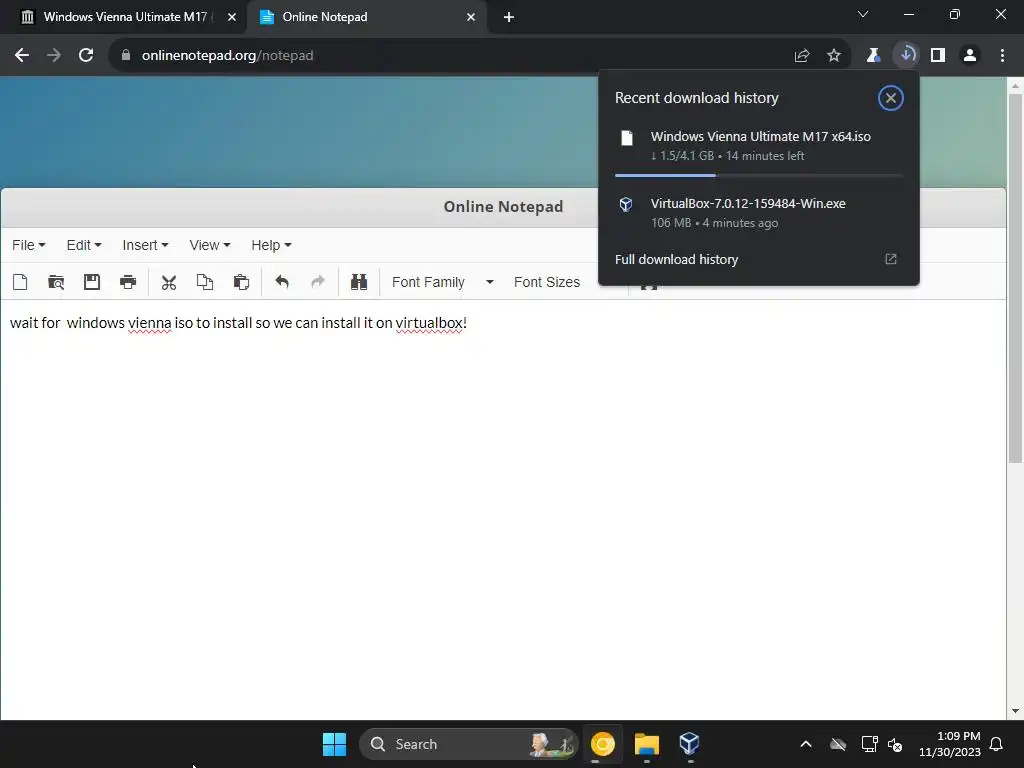
Task: Close the Windows Vienna Ultimate M17 tab
Action: pyautogui.click(x=232, y=17)
